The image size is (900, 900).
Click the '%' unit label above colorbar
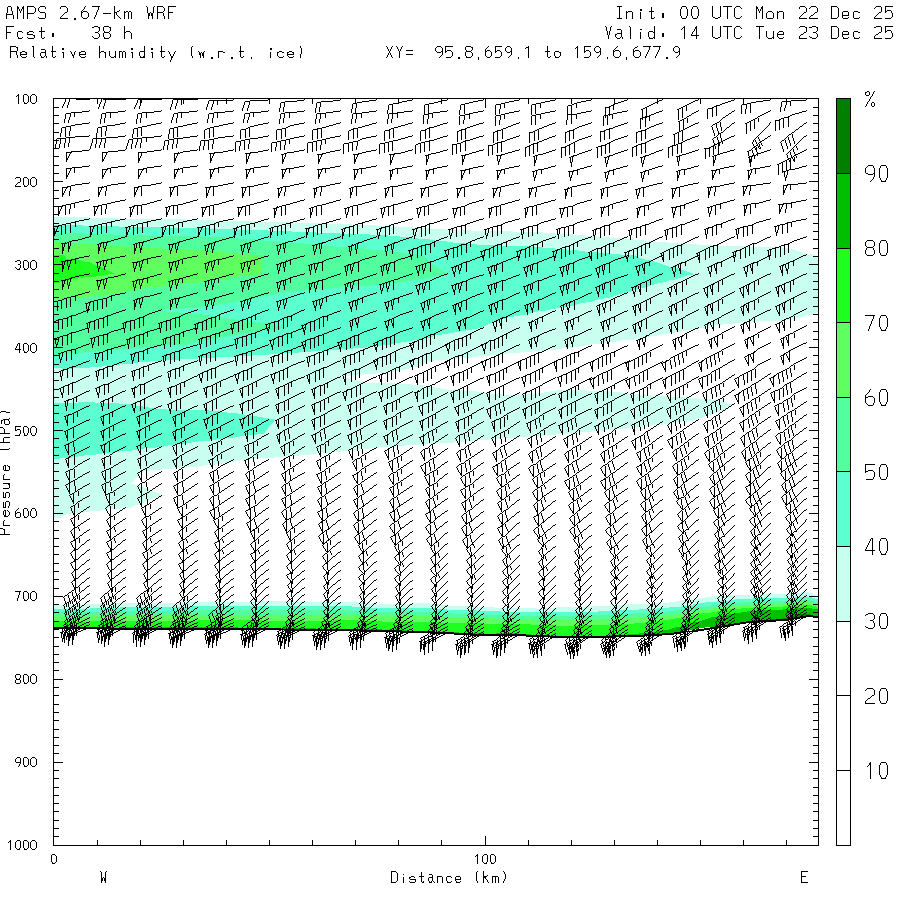tap(870, 100)
